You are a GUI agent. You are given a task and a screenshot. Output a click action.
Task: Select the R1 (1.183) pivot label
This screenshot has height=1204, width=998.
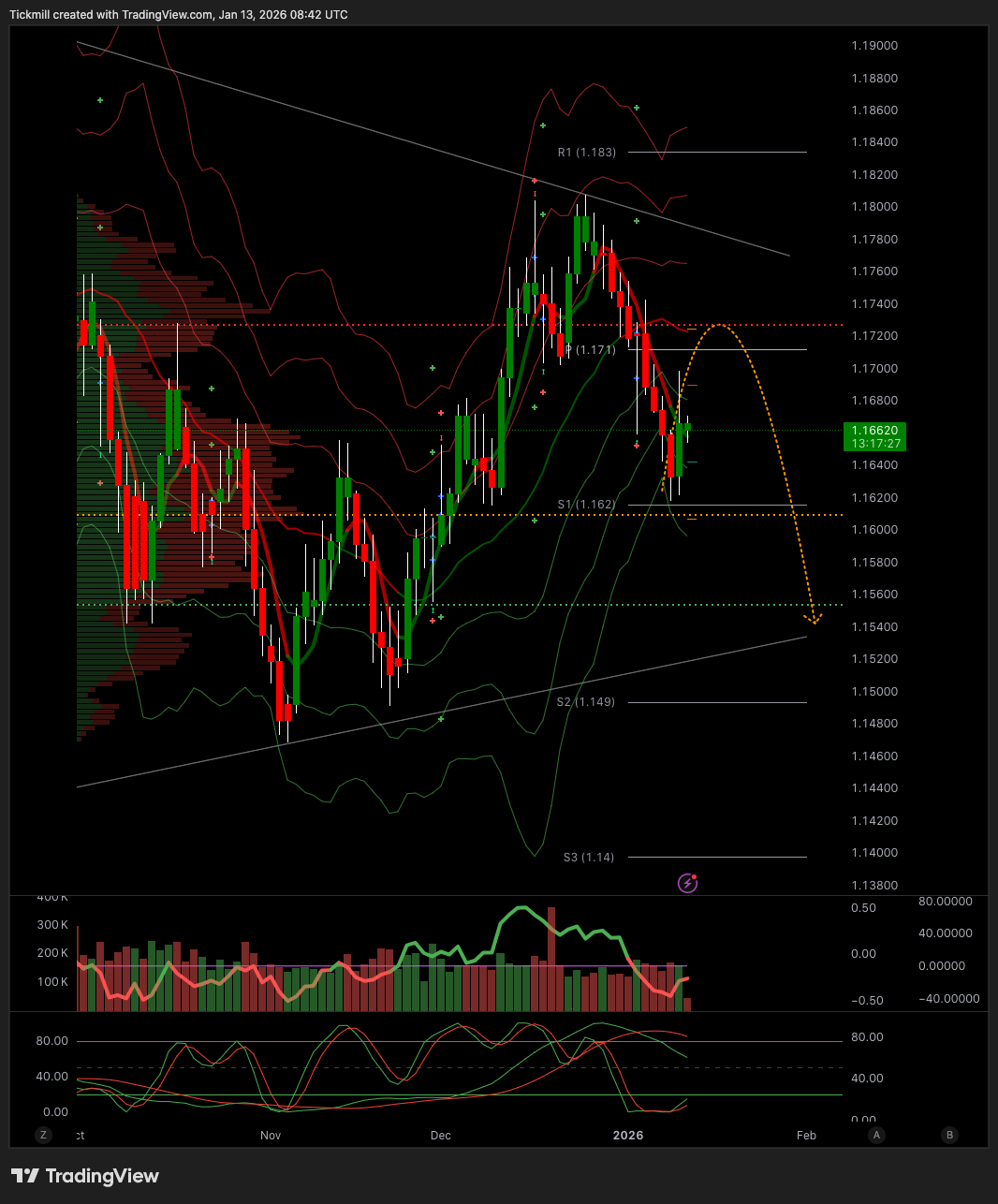tap(586, 152)
